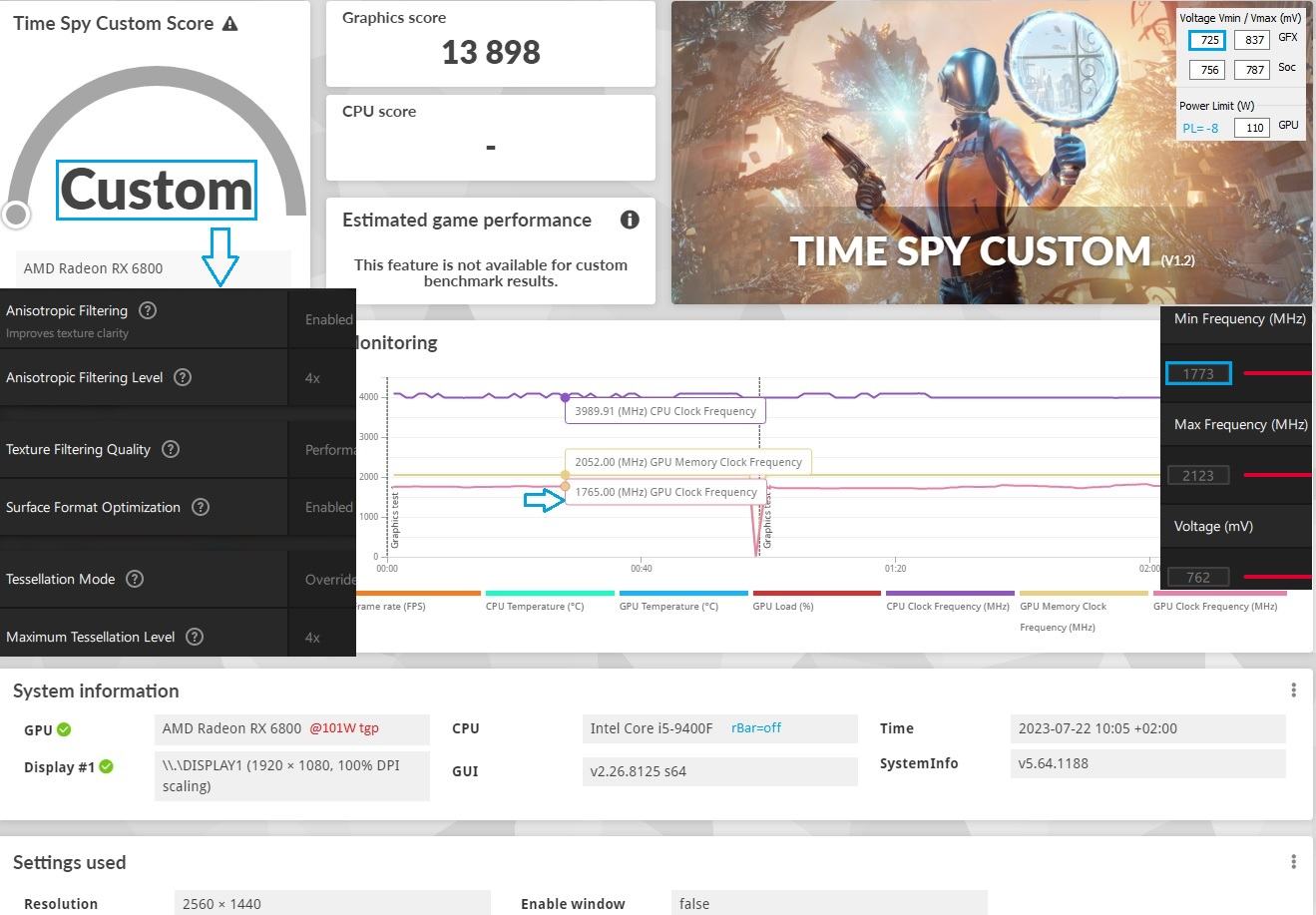The width and height of the screenshot is (1316, 915).
Task: Open the Anisotropic Filtering Level 4x dropdown
Action: [x=322, y=378]
